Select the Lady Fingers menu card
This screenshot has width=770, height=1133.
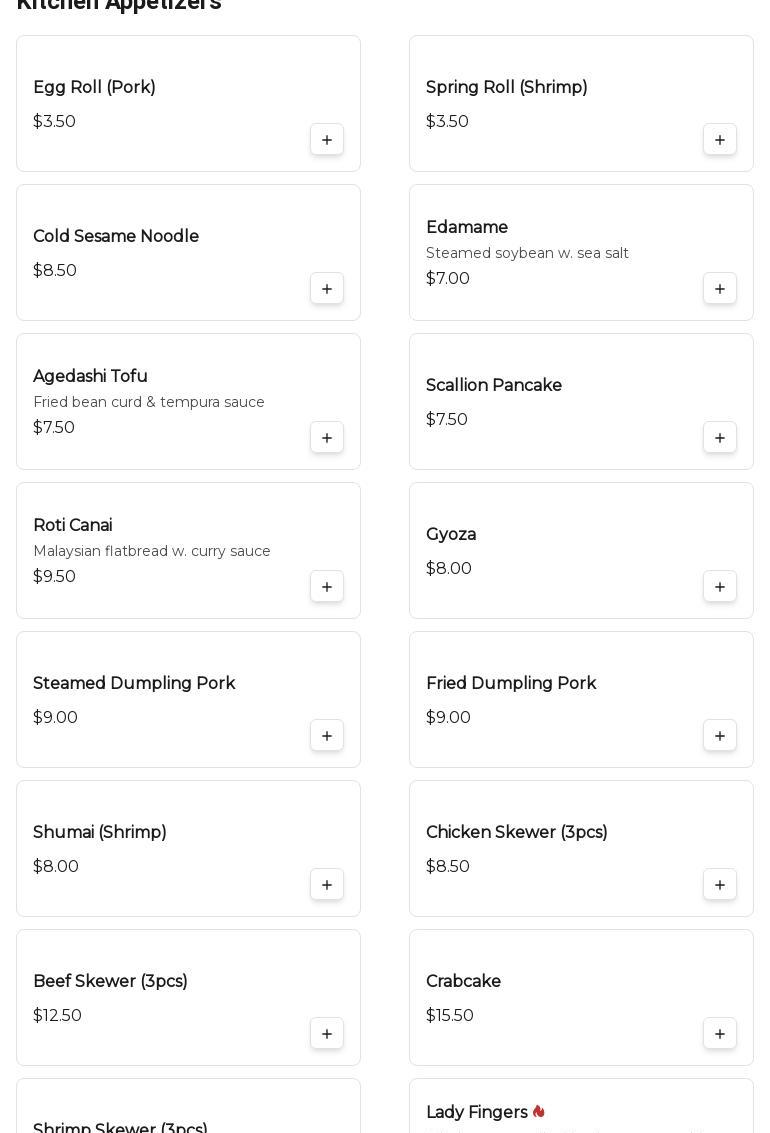coord(580,1108)
